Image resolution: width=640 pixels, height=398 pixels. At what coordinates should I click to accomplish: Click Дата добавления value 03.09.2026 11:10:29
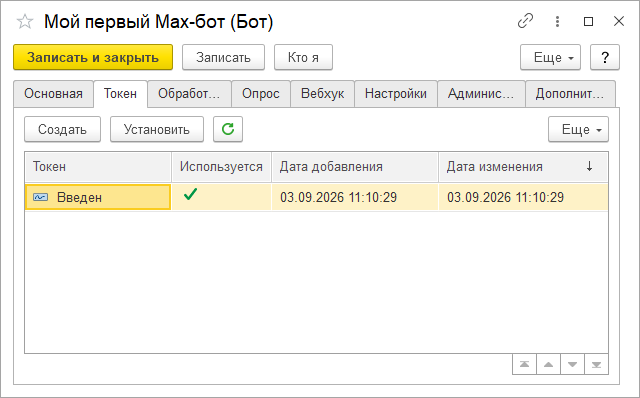point(338,198)
